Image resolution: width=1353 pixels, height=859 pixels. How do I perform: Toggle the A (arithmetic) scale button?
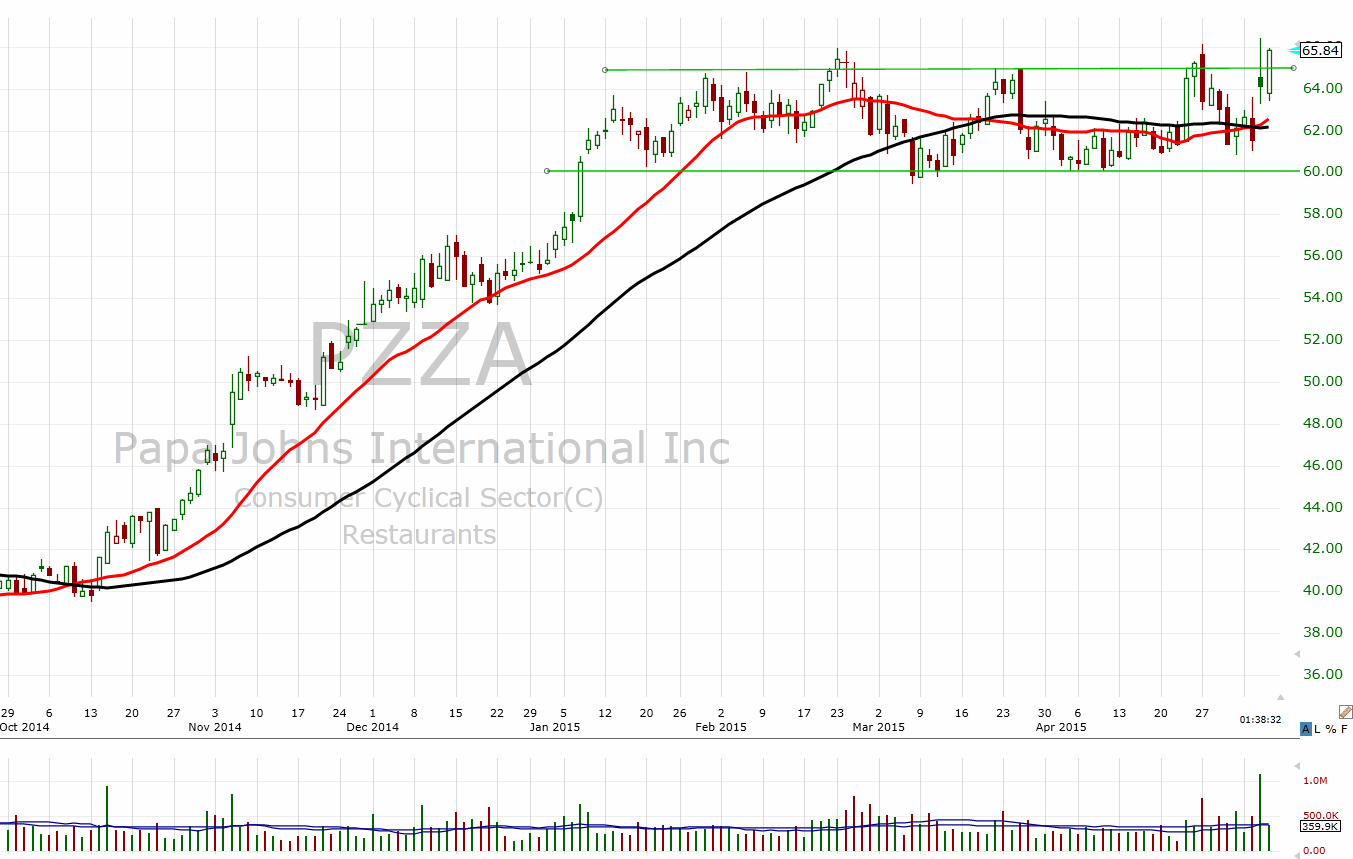(1306, 729)
